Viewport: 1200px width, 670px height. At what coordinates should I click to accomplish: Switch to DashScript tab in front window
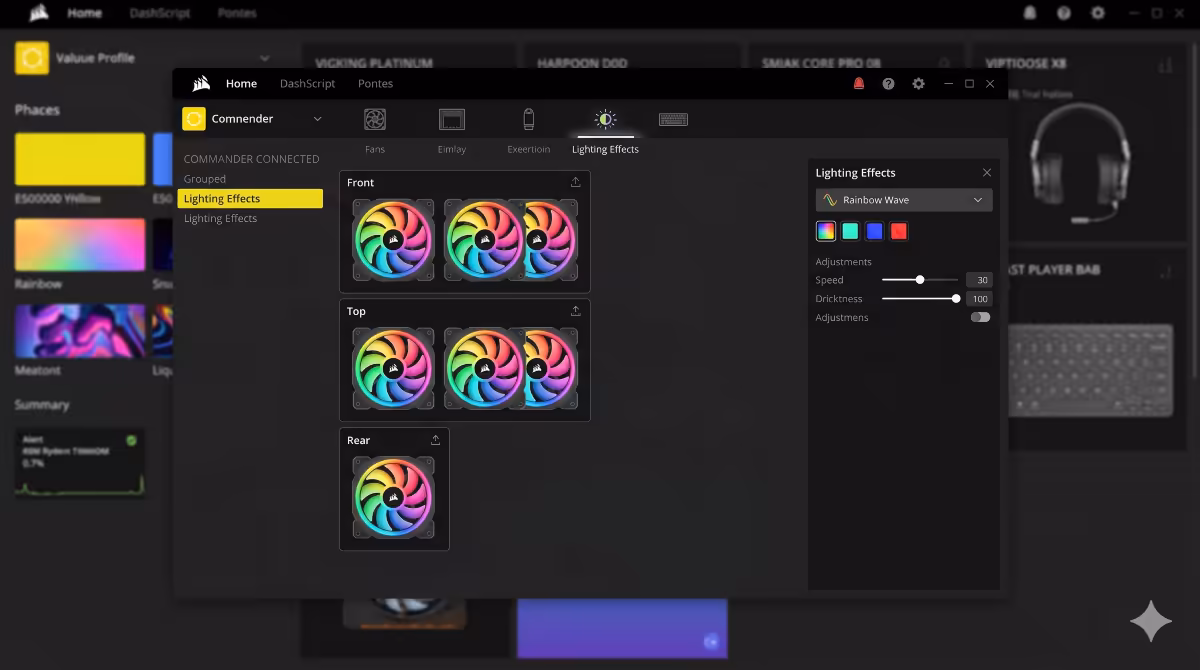click(x=307, y=84)
